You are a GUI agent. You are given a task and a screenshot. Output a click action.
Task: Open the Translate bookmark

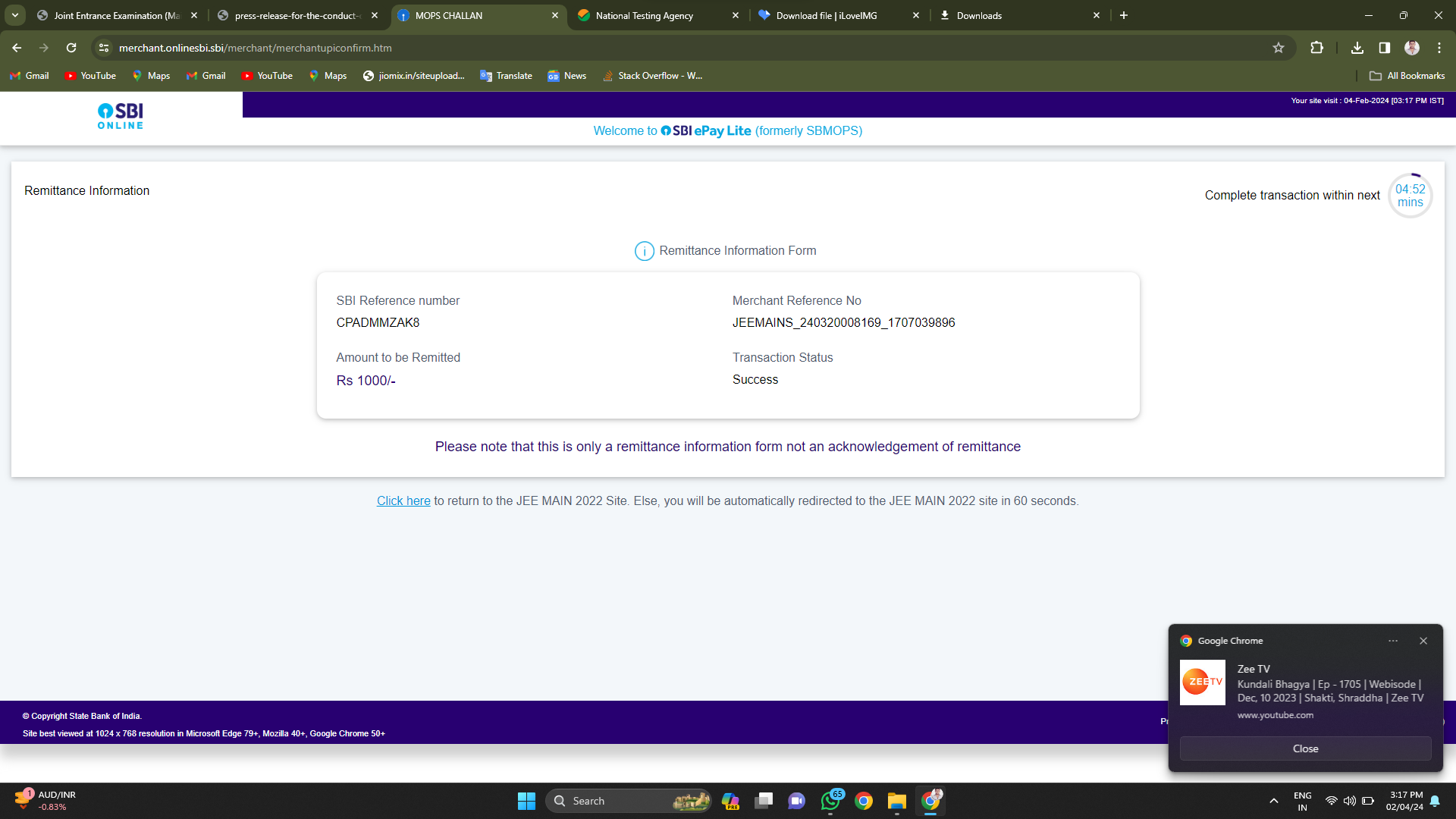pyautogui.click(x=506, y=76)
